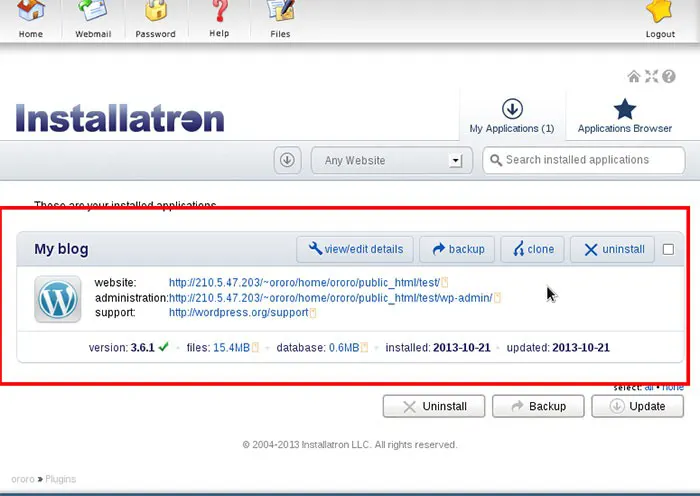Click the updated date 2013-10-21
This screenshot has width=700, height=496.
click(581, 347)
